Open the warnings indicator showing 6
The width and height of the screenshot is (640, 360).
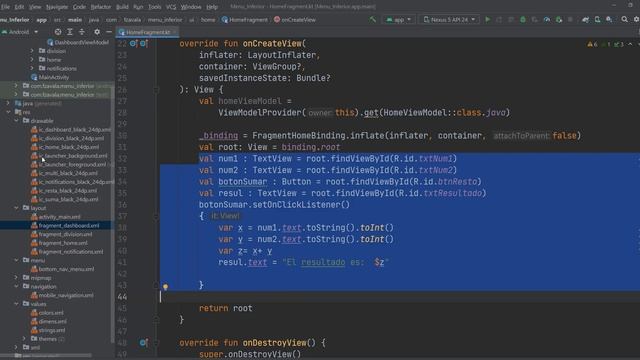click(x=592, y=44)
